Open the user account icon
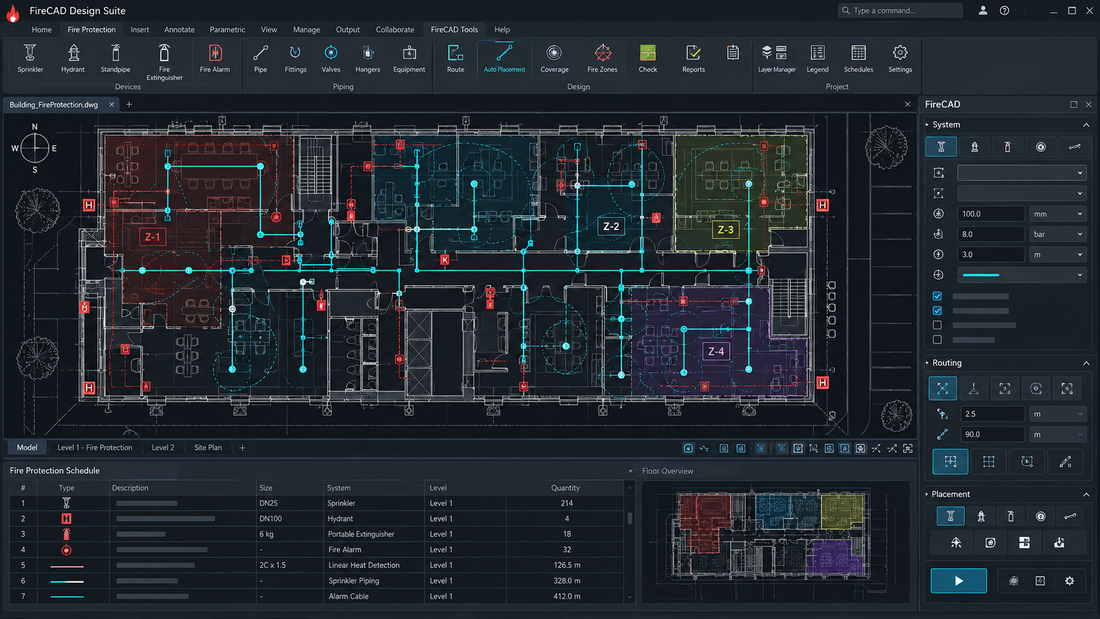This screenshot has height=619, width=1100. click(983, 11)
